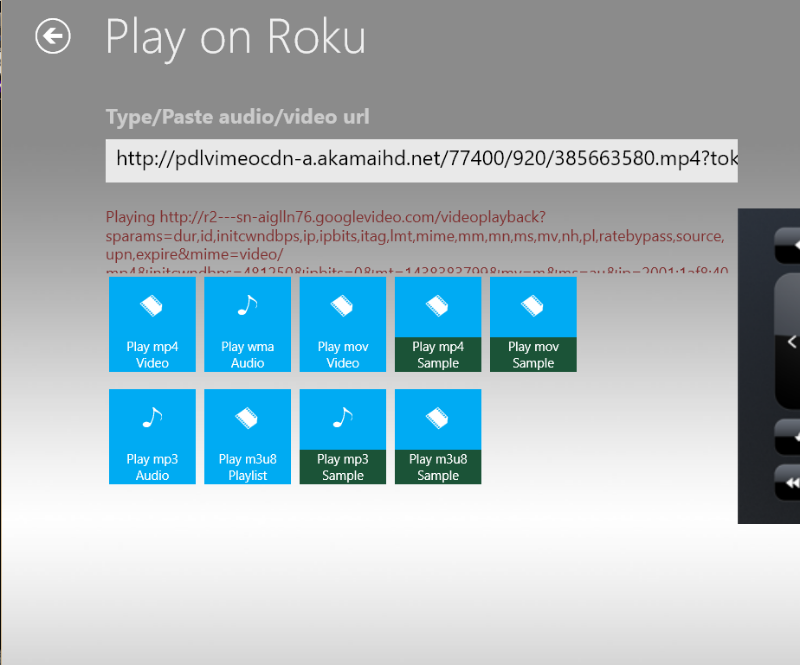
Task: Click the Type/Paste audio/video url label
Action: [x=237, y=117]
